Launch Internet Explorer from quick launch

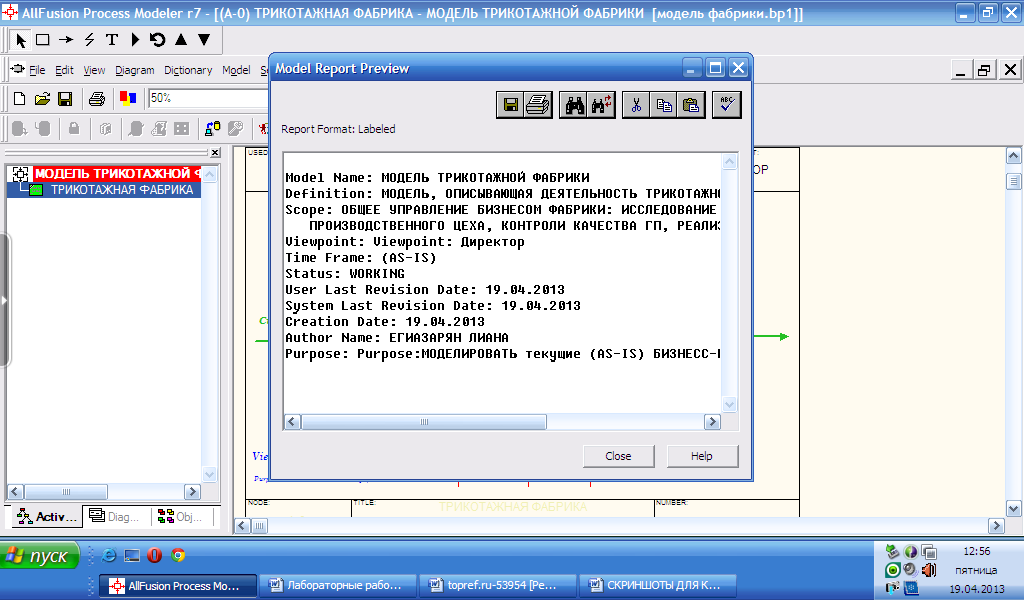click(108, 555)
